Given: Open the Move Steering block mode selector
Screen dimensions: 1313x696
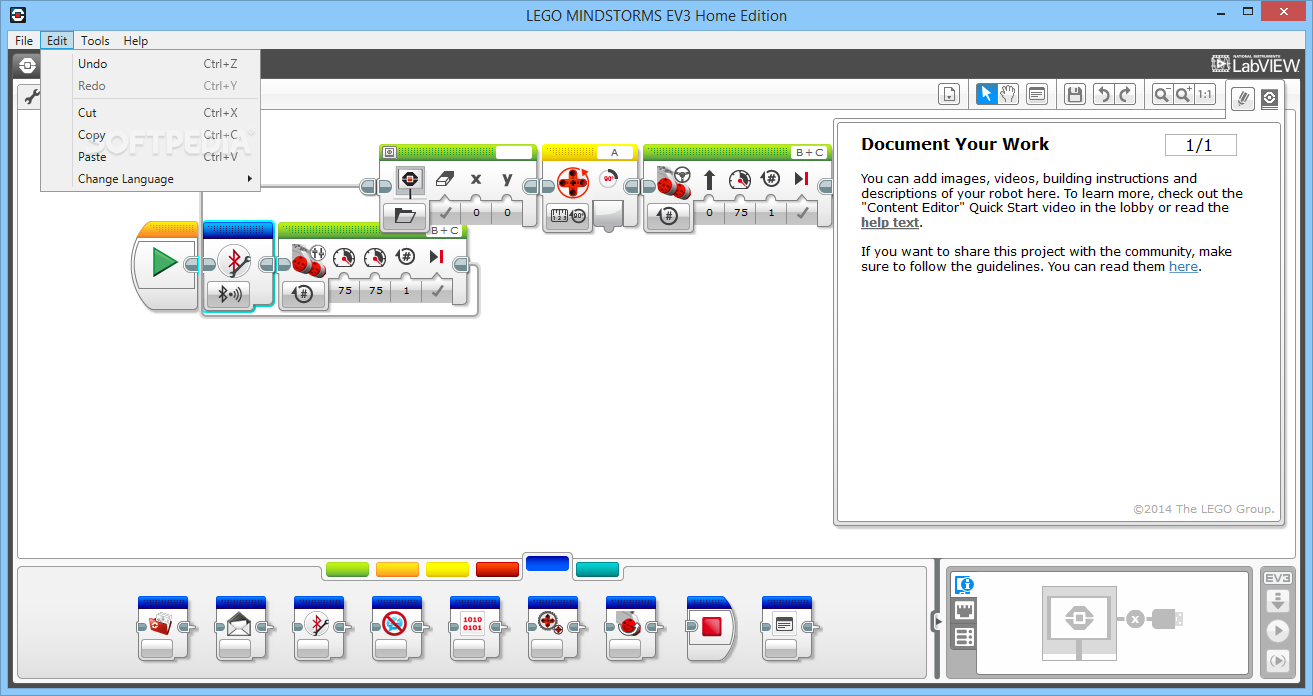Looking at the screenshot, I should 668,215.
